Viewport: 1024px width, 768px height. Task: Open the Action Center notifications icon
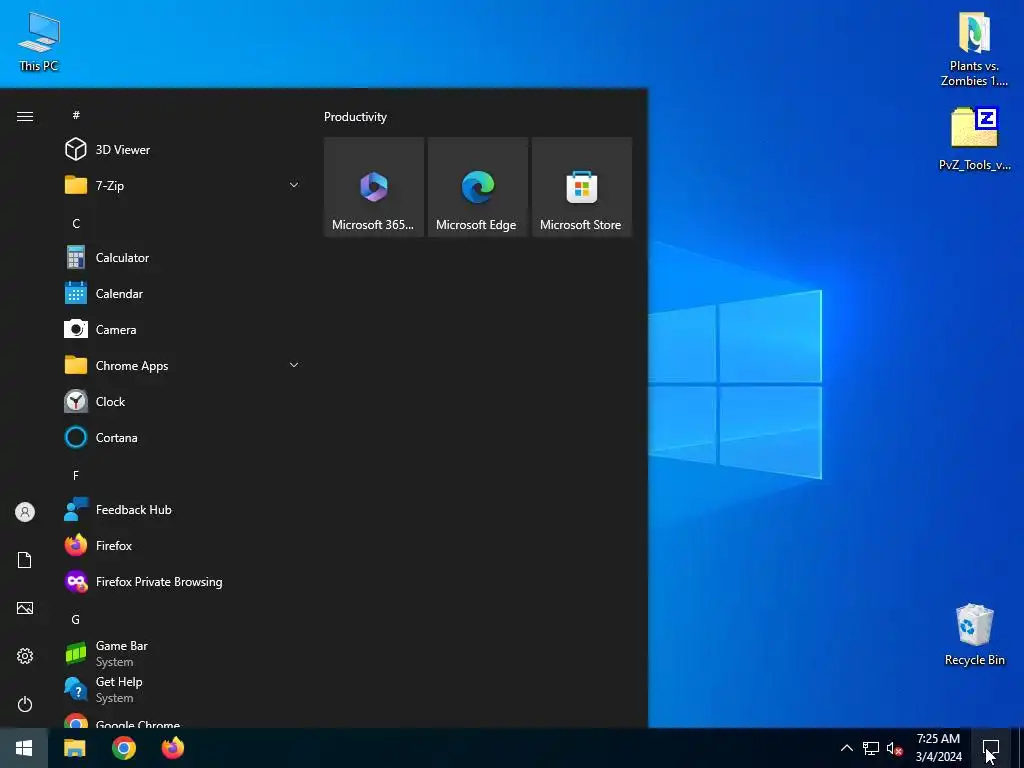(x=991, y=748)
